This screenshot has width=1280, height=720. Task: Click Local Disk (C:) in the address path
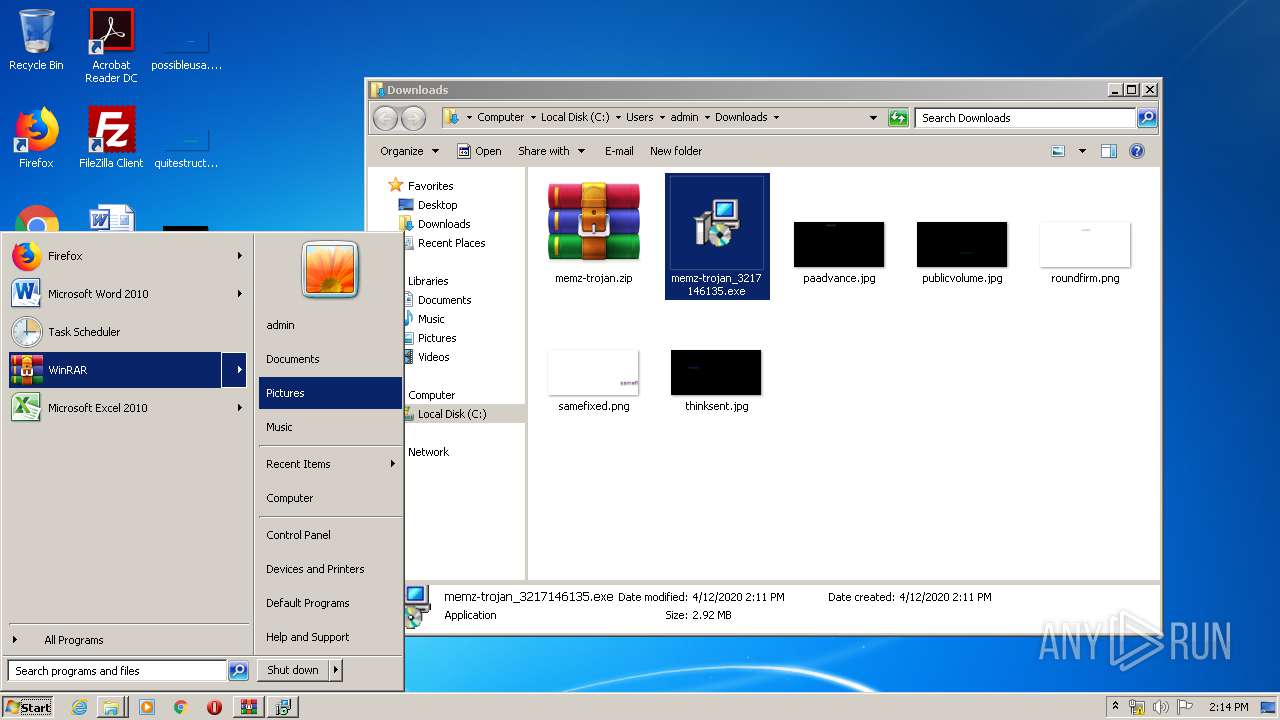[x=575, y=117]
